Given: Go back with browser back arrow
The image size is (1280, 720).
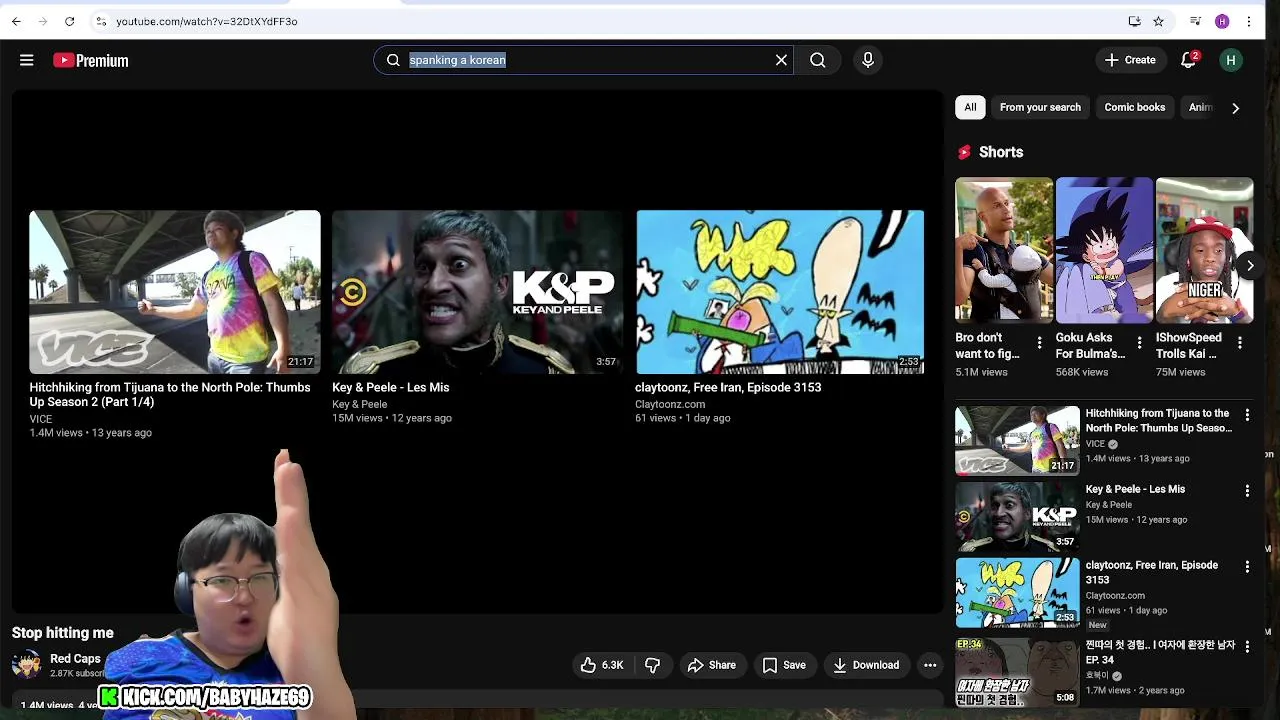Looking at the screenshot, I should (16, 21).
